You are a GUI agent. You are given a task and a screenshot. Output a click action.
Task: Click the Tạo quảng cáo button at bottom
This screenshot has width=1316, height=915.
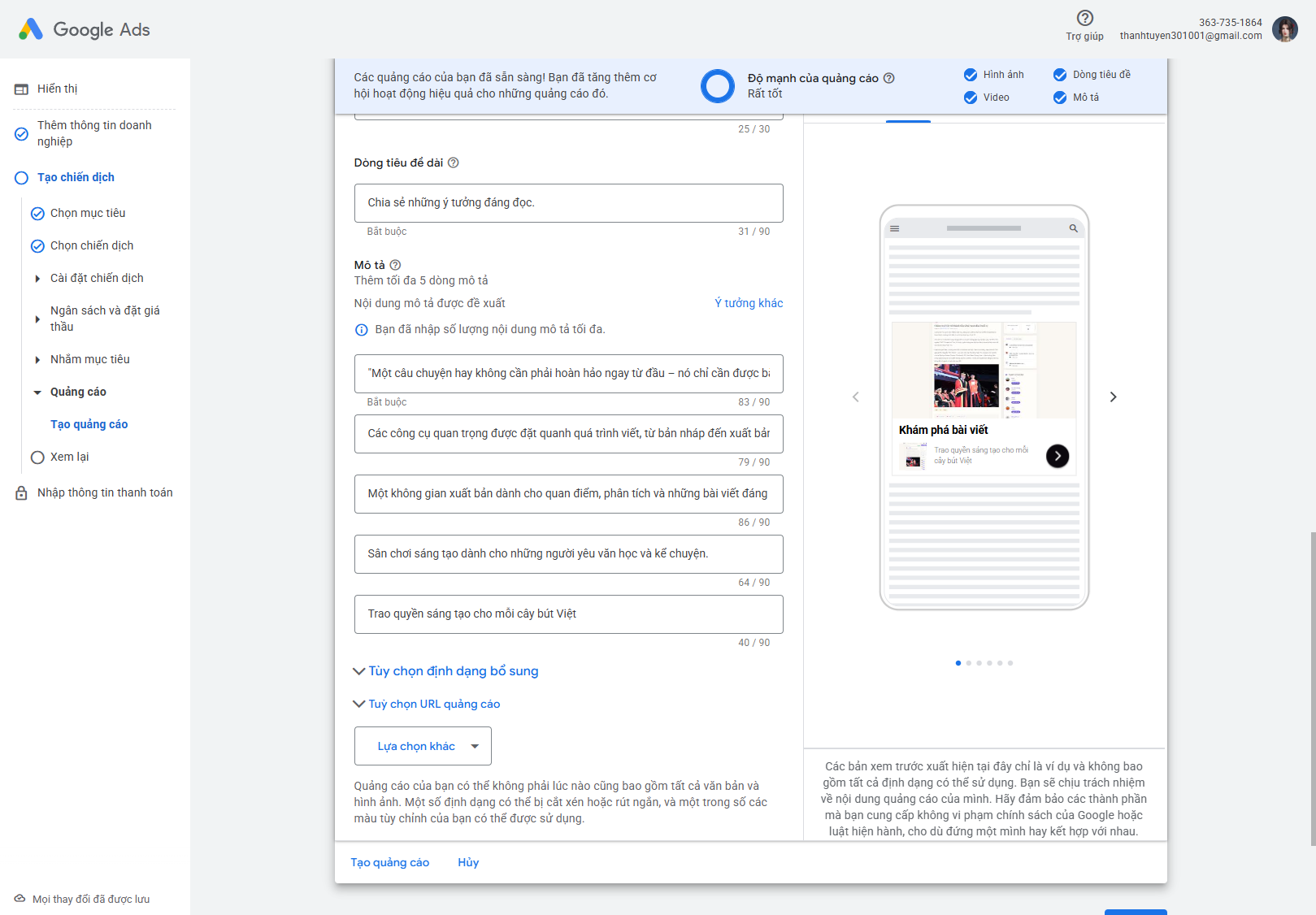tap(390, 862)
